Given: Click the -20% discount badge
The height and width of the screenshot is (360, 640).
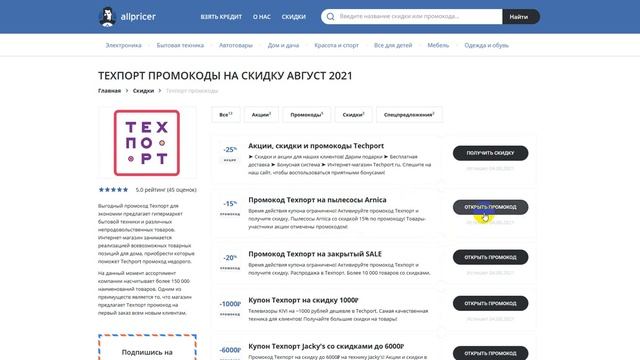Looking at the screenshot, I should click(230, 258).
